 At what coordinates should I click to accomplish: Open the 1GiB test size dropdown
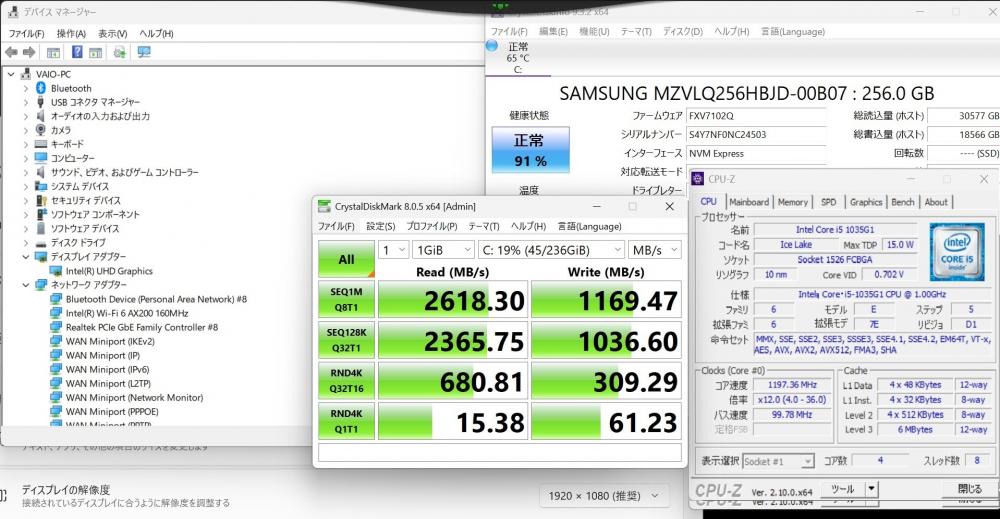443,250
